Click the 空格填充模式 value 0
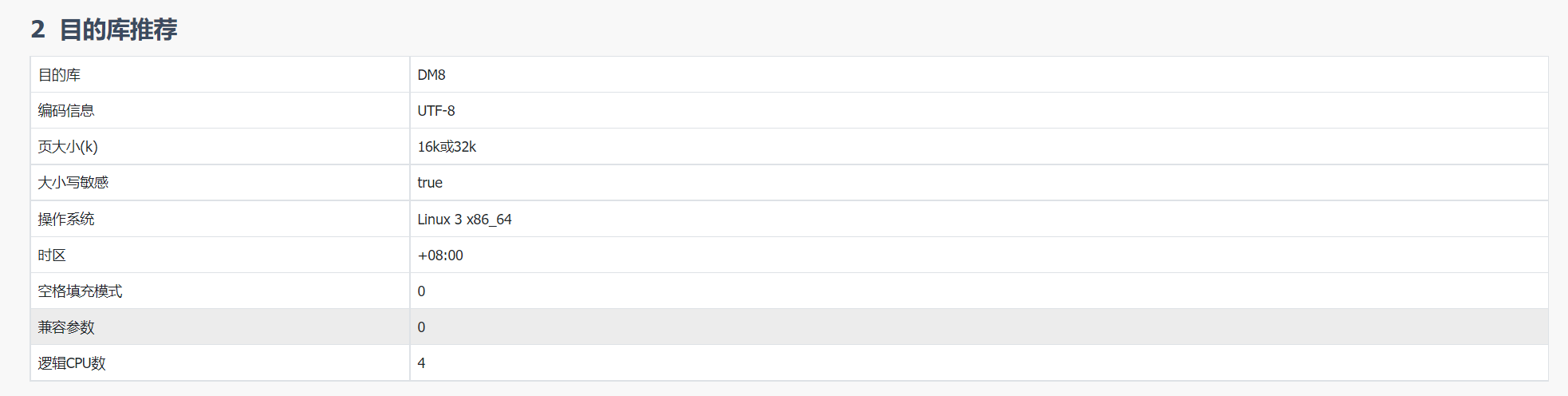1568x396 pixels. 421,291
